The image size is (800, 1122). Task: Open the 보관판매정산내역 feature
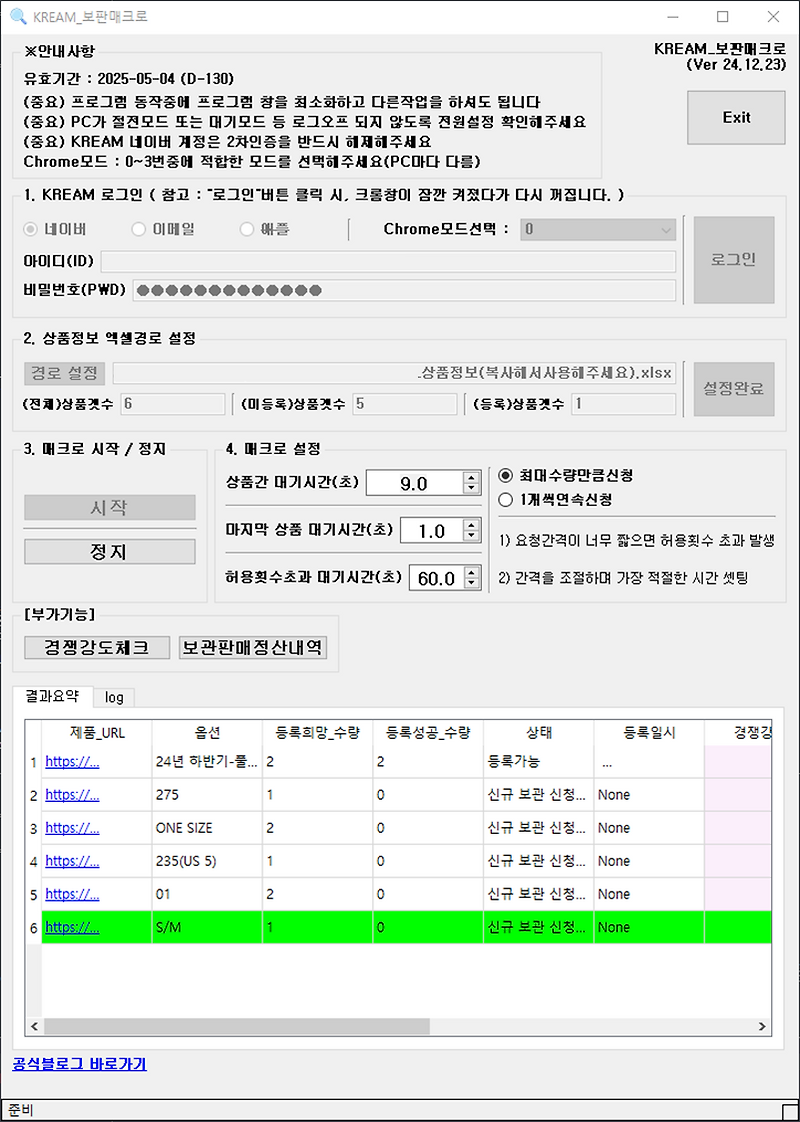pyautogui.click(x=252, y=647)
